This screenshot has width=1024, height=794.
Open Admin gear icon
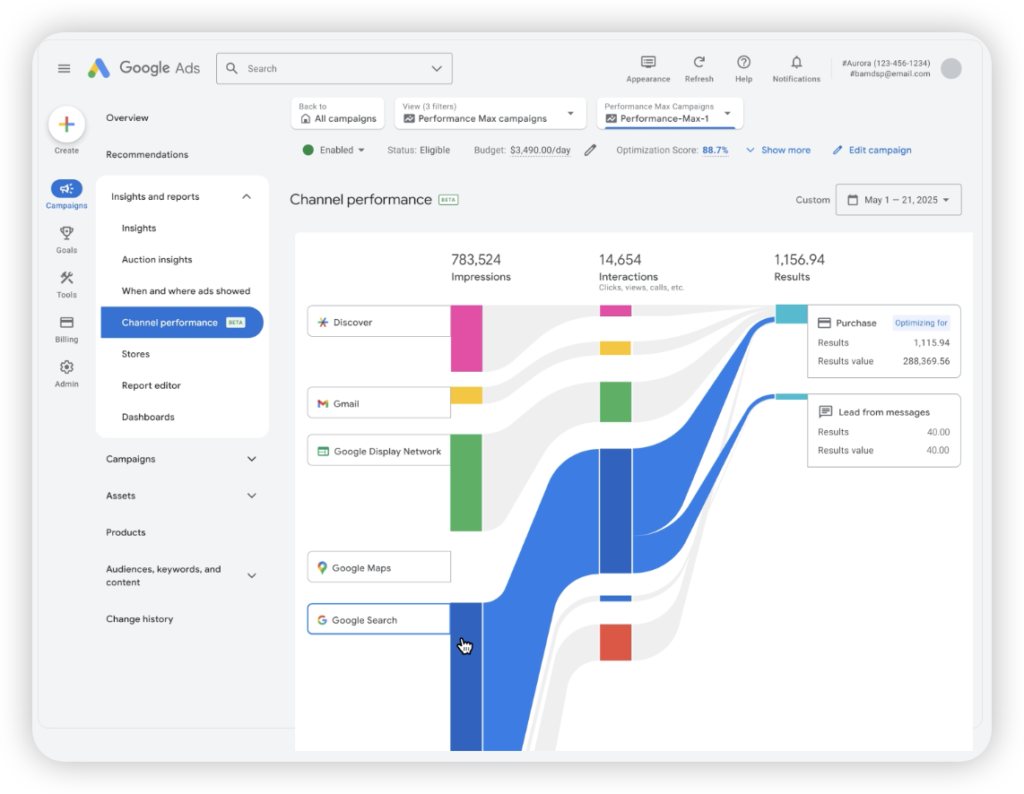click(x=67, y=367)
